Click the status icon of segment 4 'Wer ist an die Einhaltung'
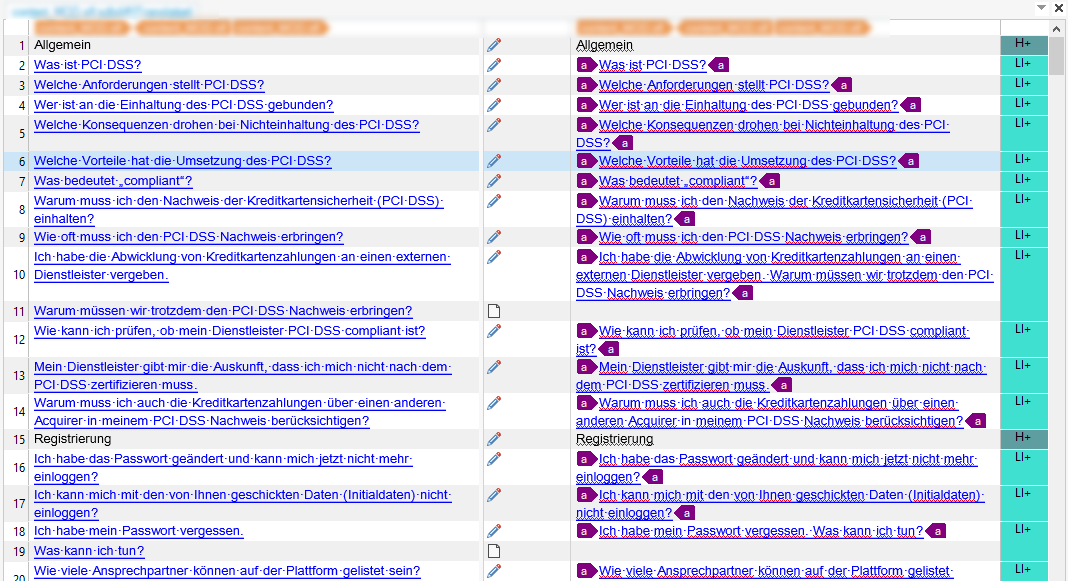Screen dimensions: 1068x581 pos(494,105)
